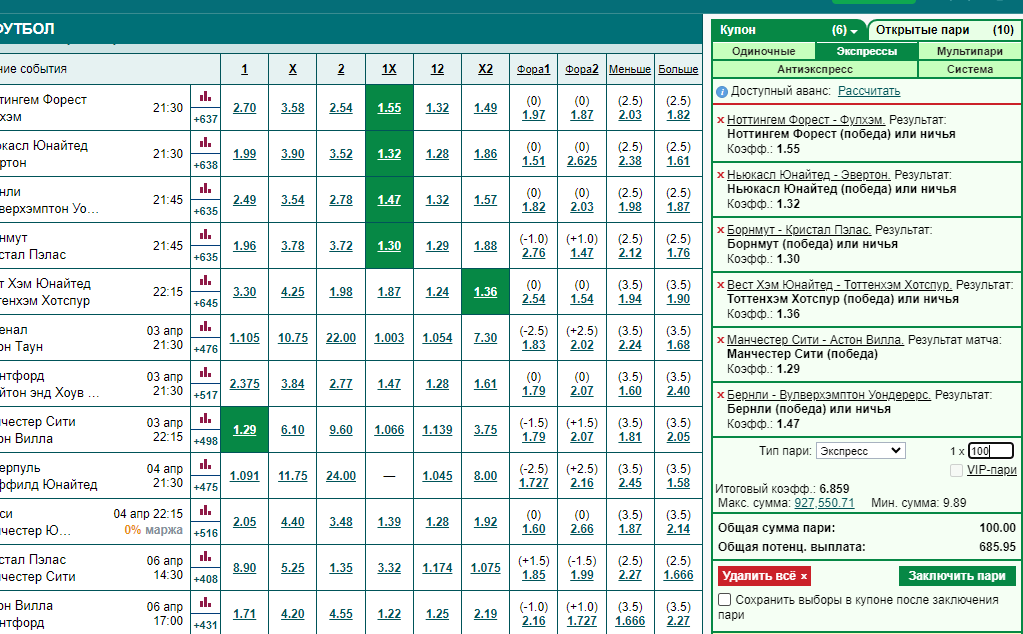Open statistics icon for Bournemouth vs Crystal Palace
Viewport: 1023px width, 634px height.
pos(206,235)
